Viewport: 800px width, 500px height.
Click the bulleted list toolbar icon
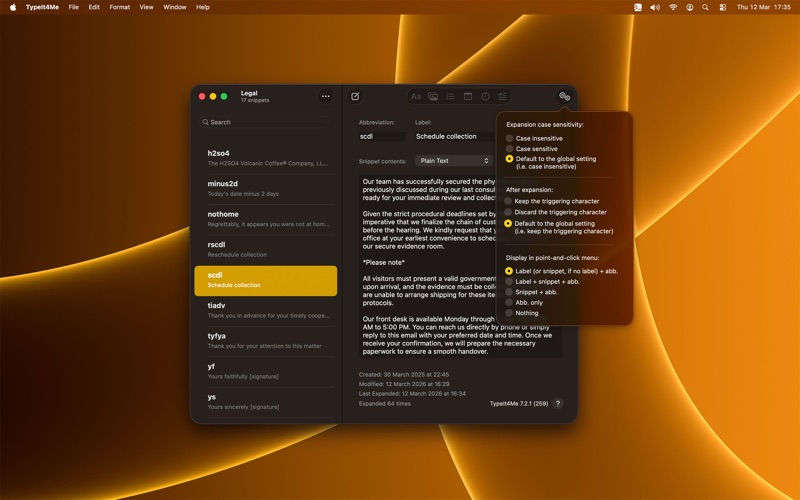(x=450, y=96)
